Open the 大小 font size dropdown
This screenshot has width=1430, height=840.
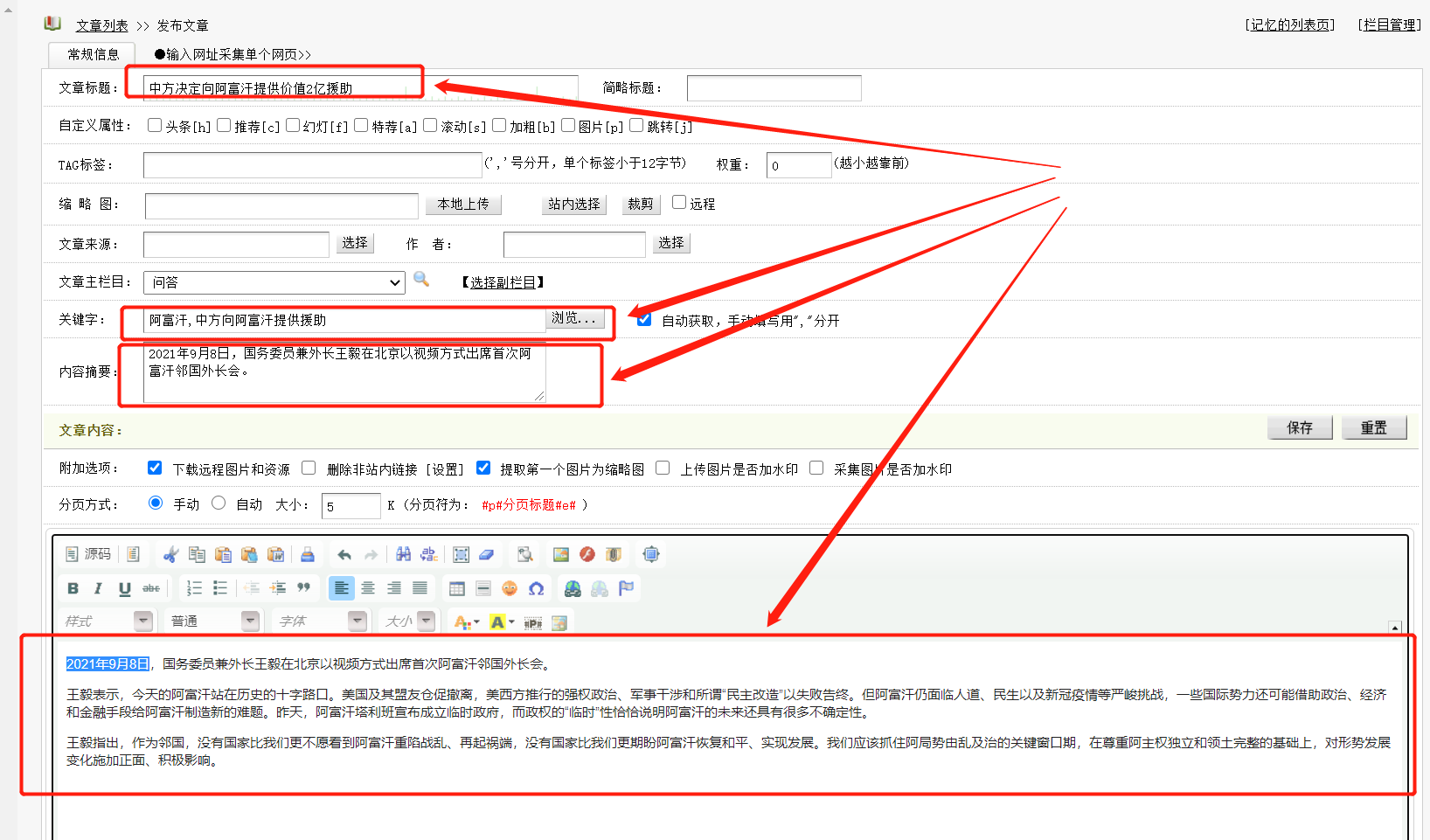click(x=408, y=621)
